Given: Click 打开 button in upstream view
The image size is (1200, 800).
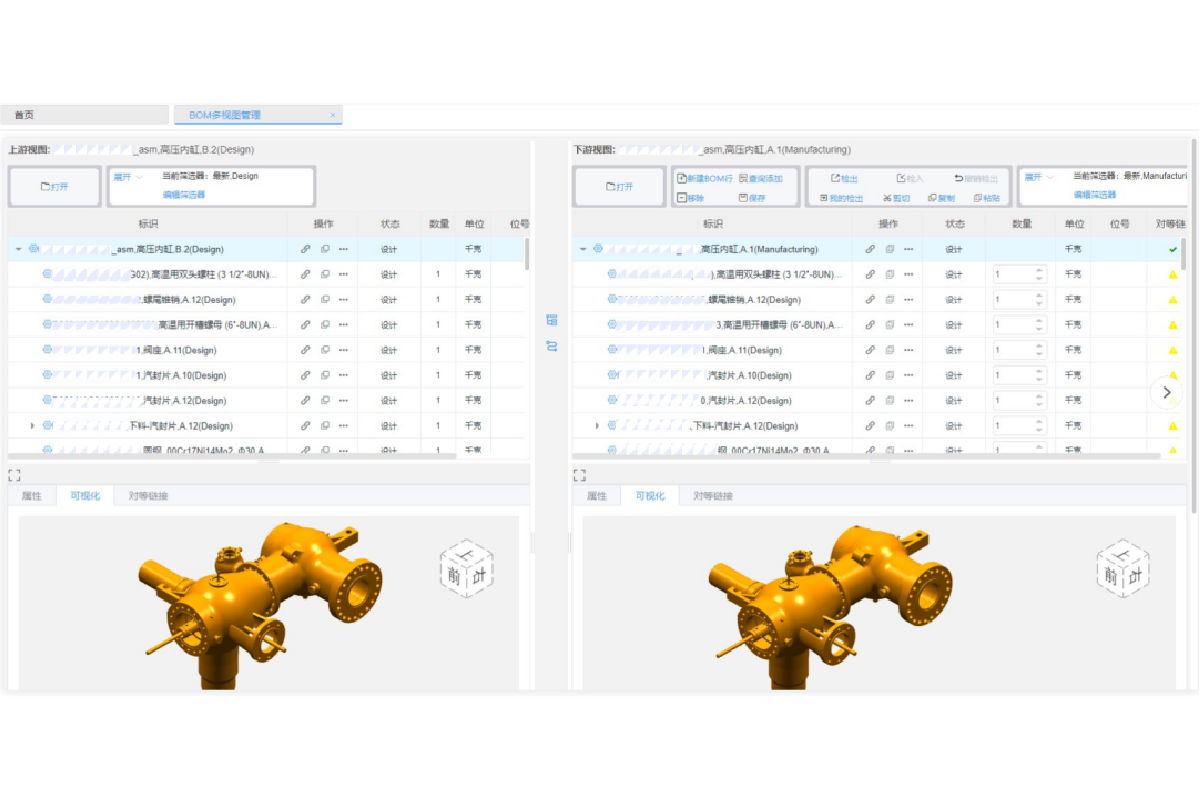Looking at the screenshot, I should click(55, 186).
